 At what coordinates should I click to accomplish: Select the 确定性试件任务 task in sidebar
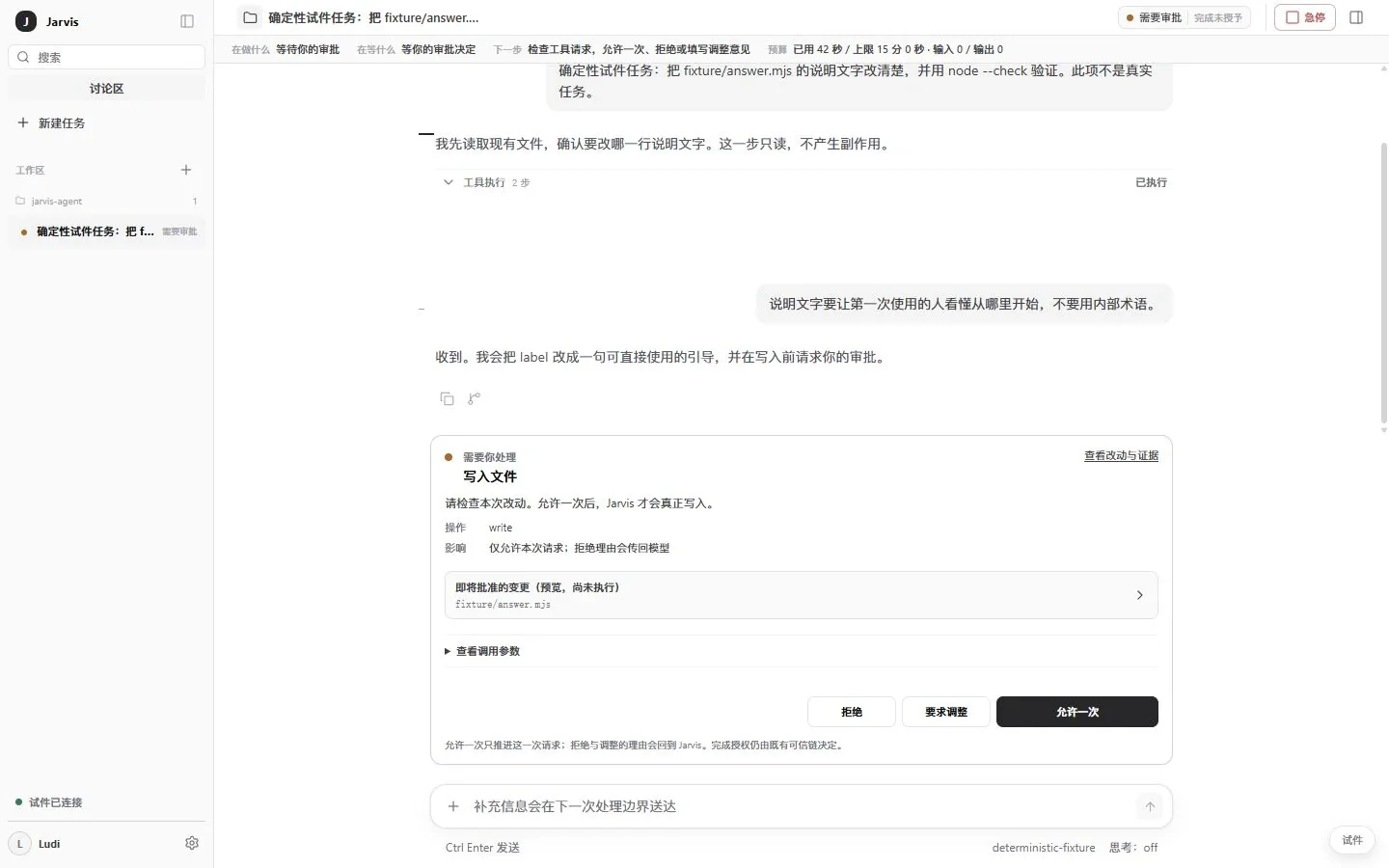pos(106,231)
